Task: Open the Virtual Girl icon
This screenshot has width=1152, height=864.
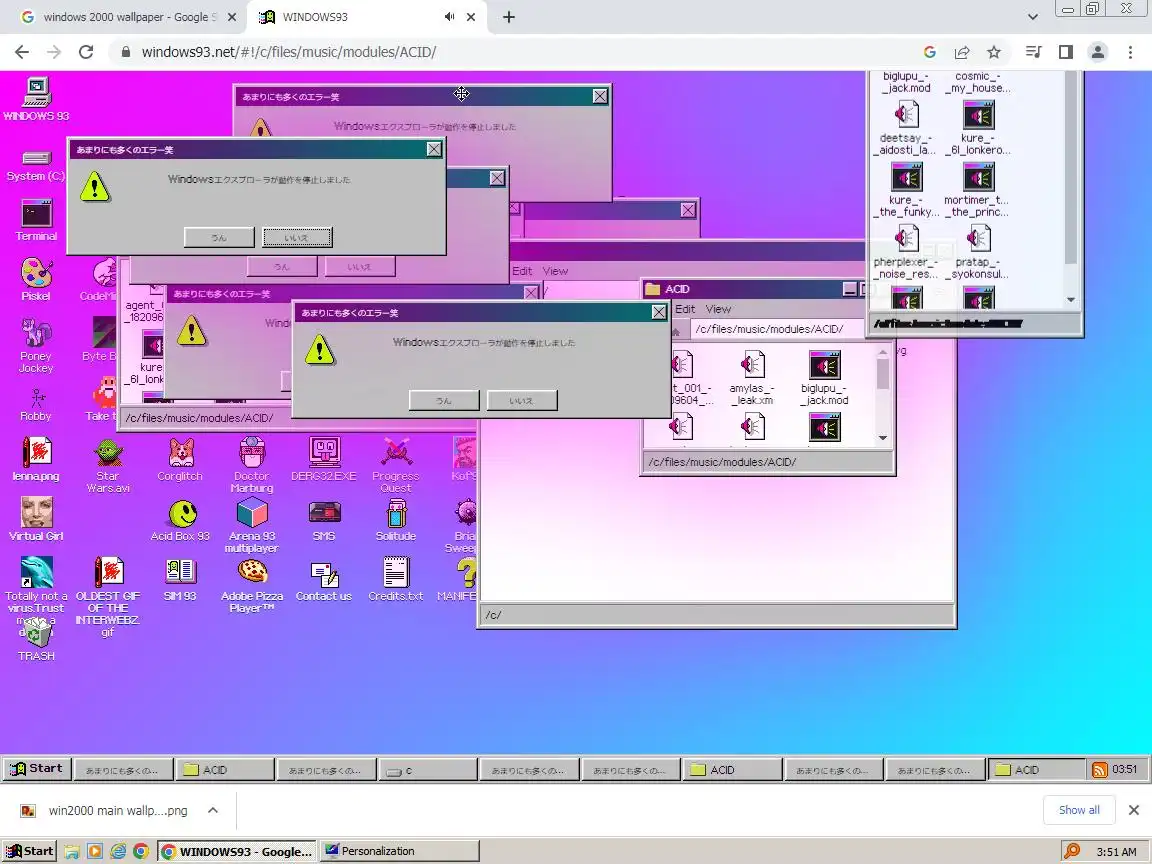Action: [x=36, y=519]
